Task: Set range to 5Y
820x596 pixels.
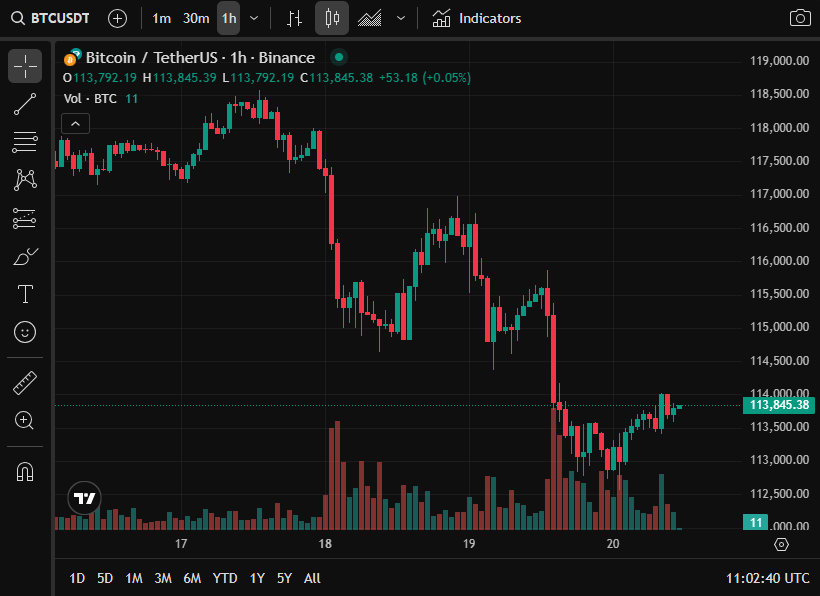Action: click(284, 578)
